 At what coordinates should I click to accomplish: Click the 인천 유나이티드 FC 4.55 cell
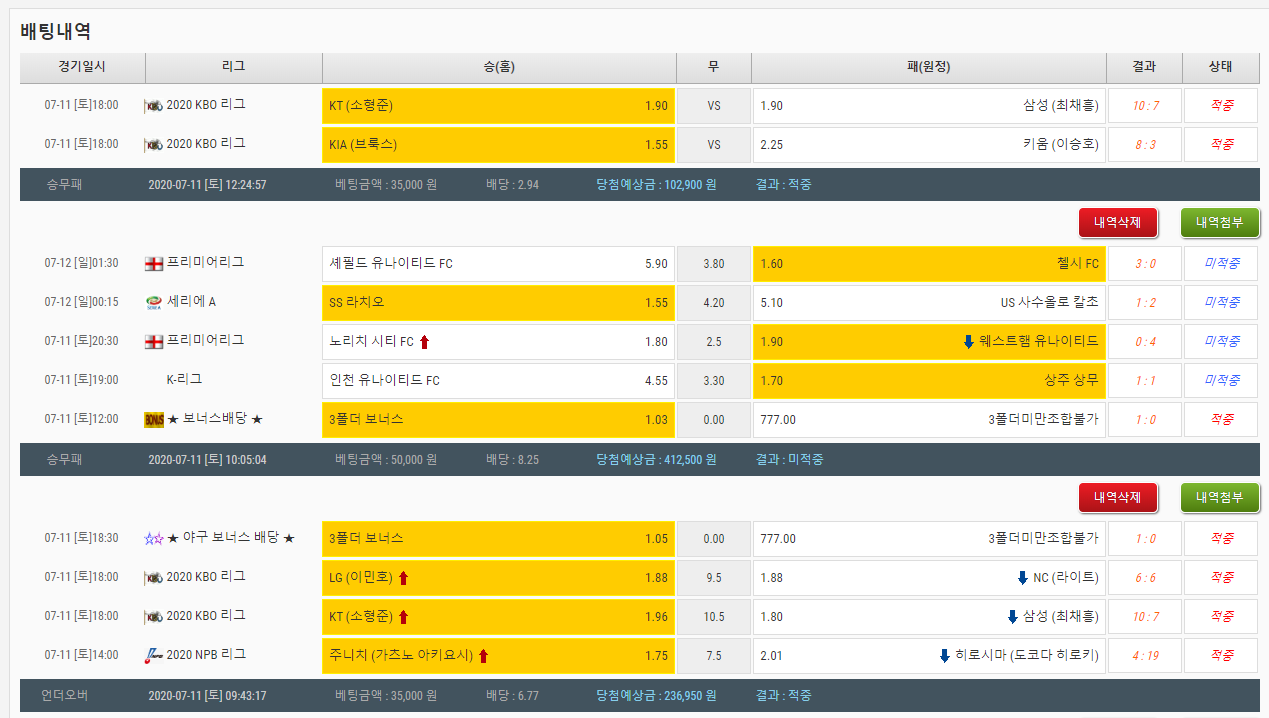[x=498, y=381]
